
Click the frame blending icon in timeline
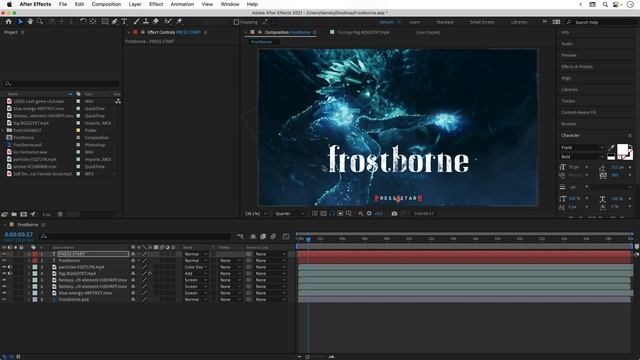click(263, 236)
